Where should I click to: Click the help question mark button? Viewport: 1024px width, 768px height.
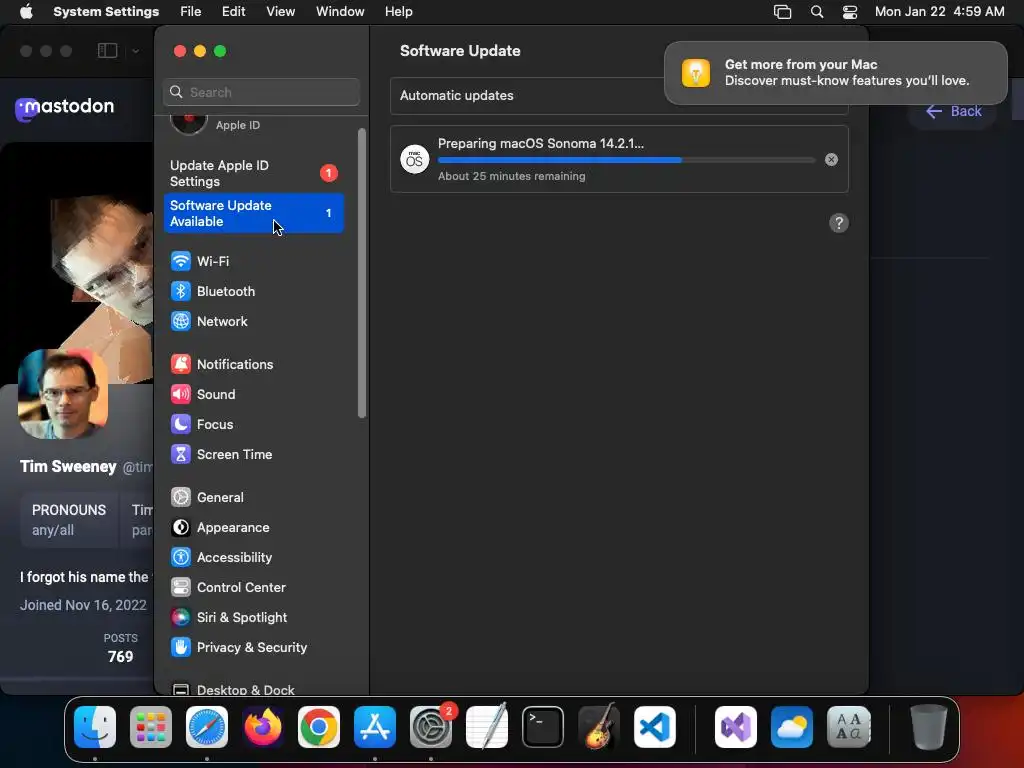[x=839, y=223]
